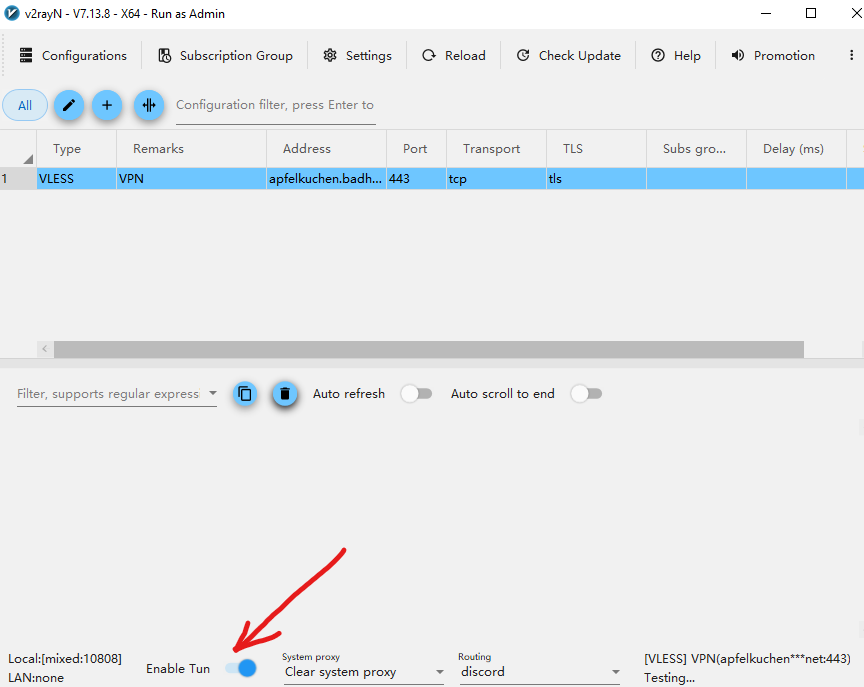The image size is (864, 687).
Task: Reload the configuration from toolbar
Action: (453, 56)
